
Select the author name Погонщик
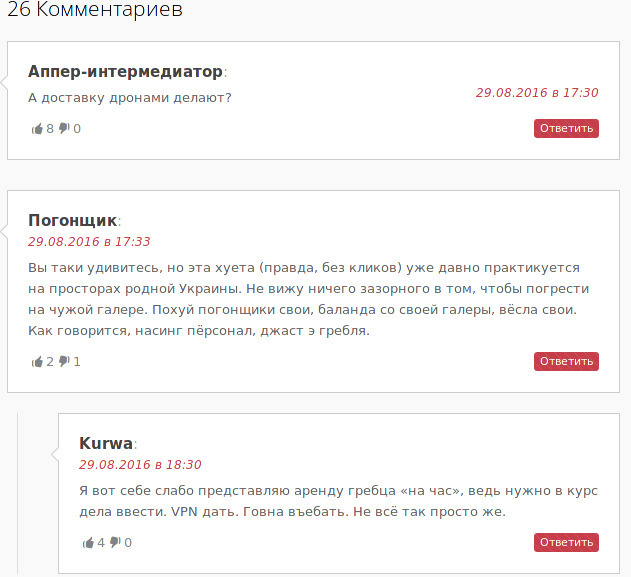[x=72, y=220]
